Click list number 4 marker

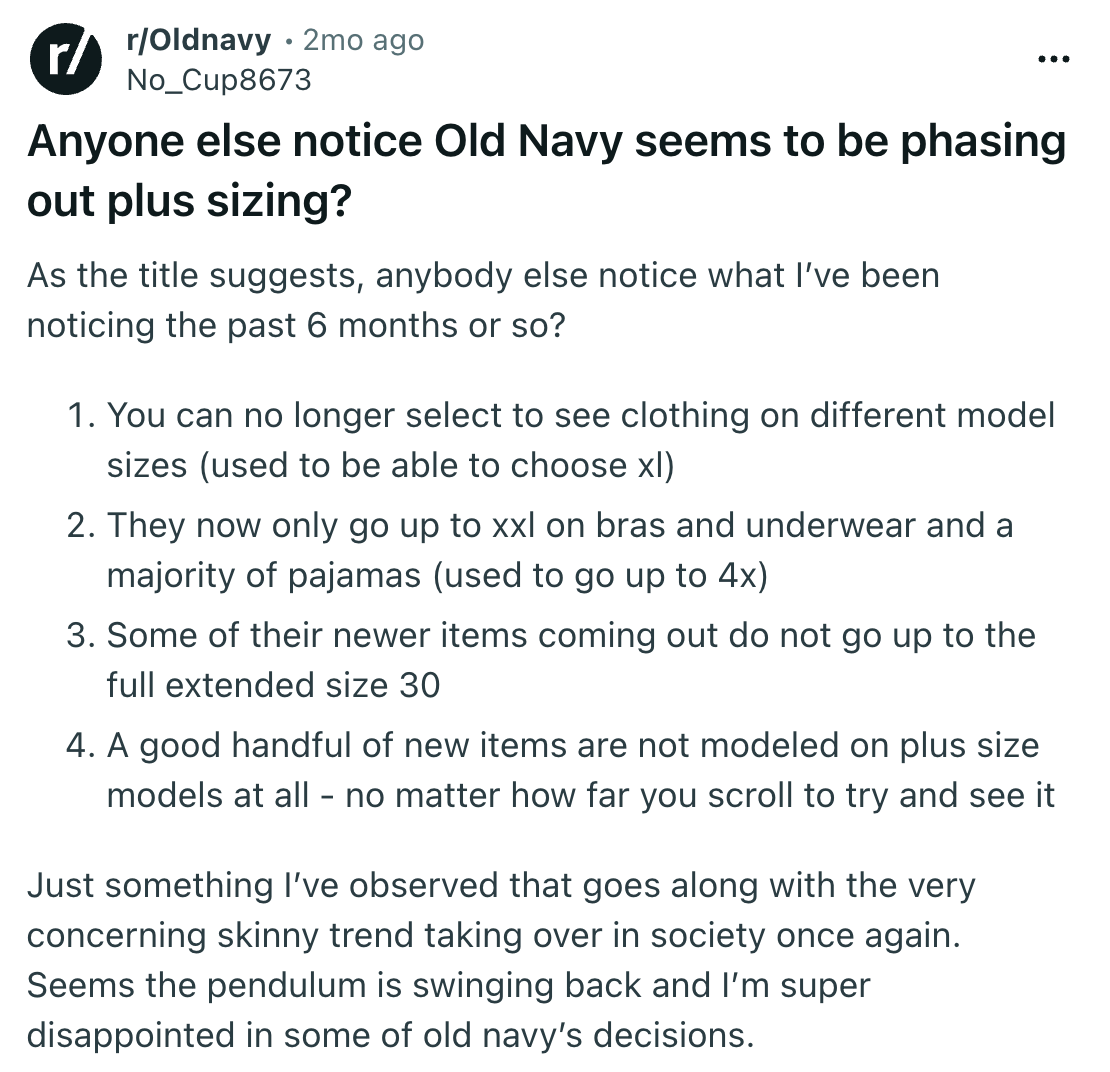pos(81,746)
